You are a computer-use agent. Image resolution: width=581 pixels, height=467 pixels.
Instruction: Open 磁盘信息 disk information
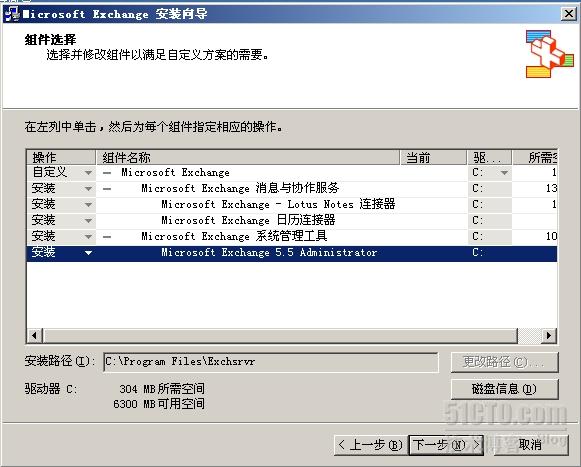[x=504, y=389]
